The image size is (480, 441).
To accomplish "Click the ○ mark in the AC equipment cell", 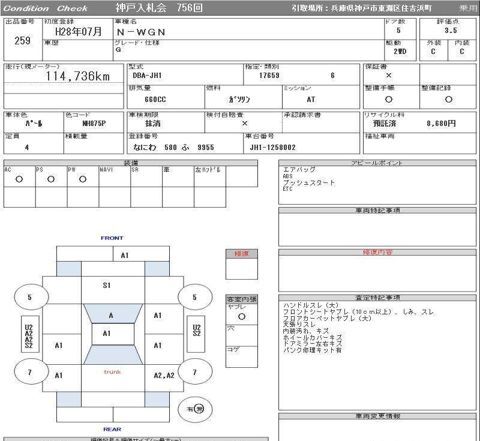I will (x=19, y=179).
